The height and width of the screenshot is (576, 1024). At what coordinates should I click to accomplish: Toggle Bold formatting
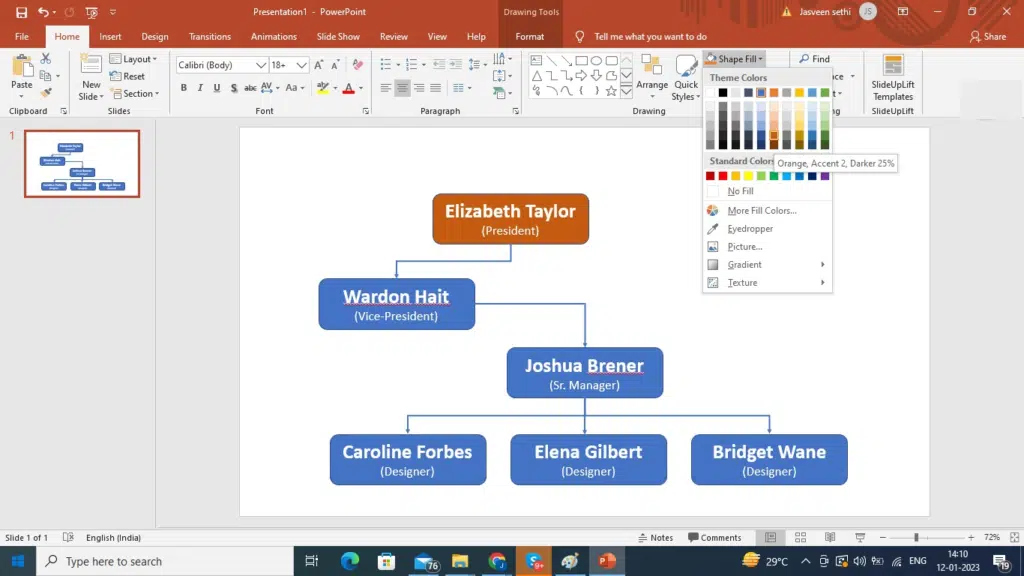pos(184,88)
